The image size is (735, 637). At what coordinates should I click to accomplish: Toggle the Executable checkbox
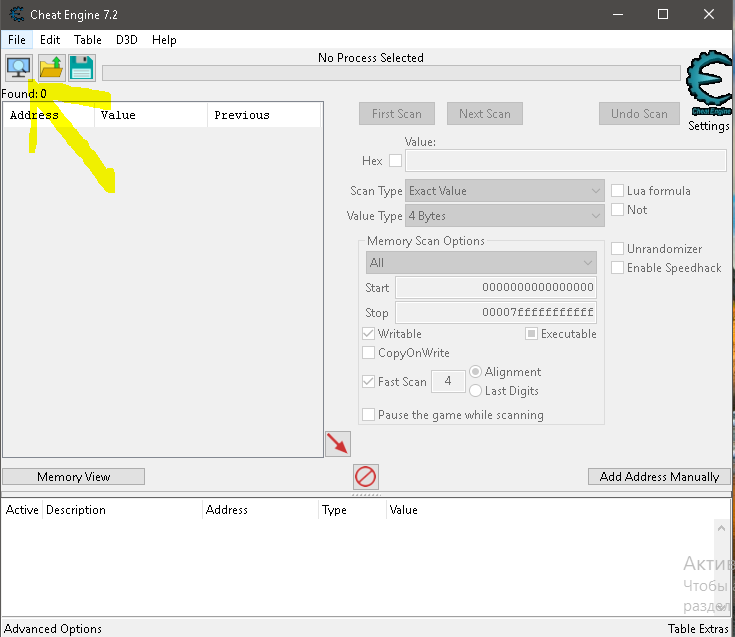point(531,334)
